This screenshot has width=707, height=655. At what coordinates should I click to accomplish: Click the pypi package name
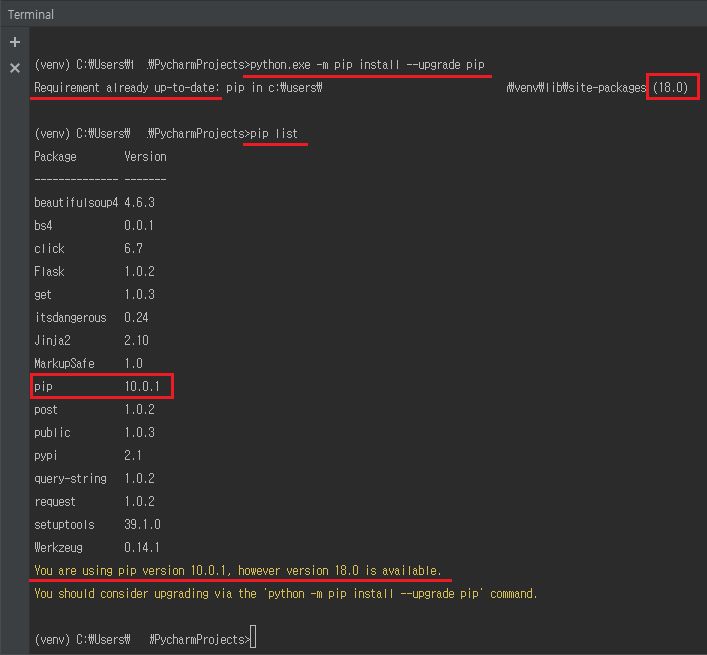[x=46, y=455]
